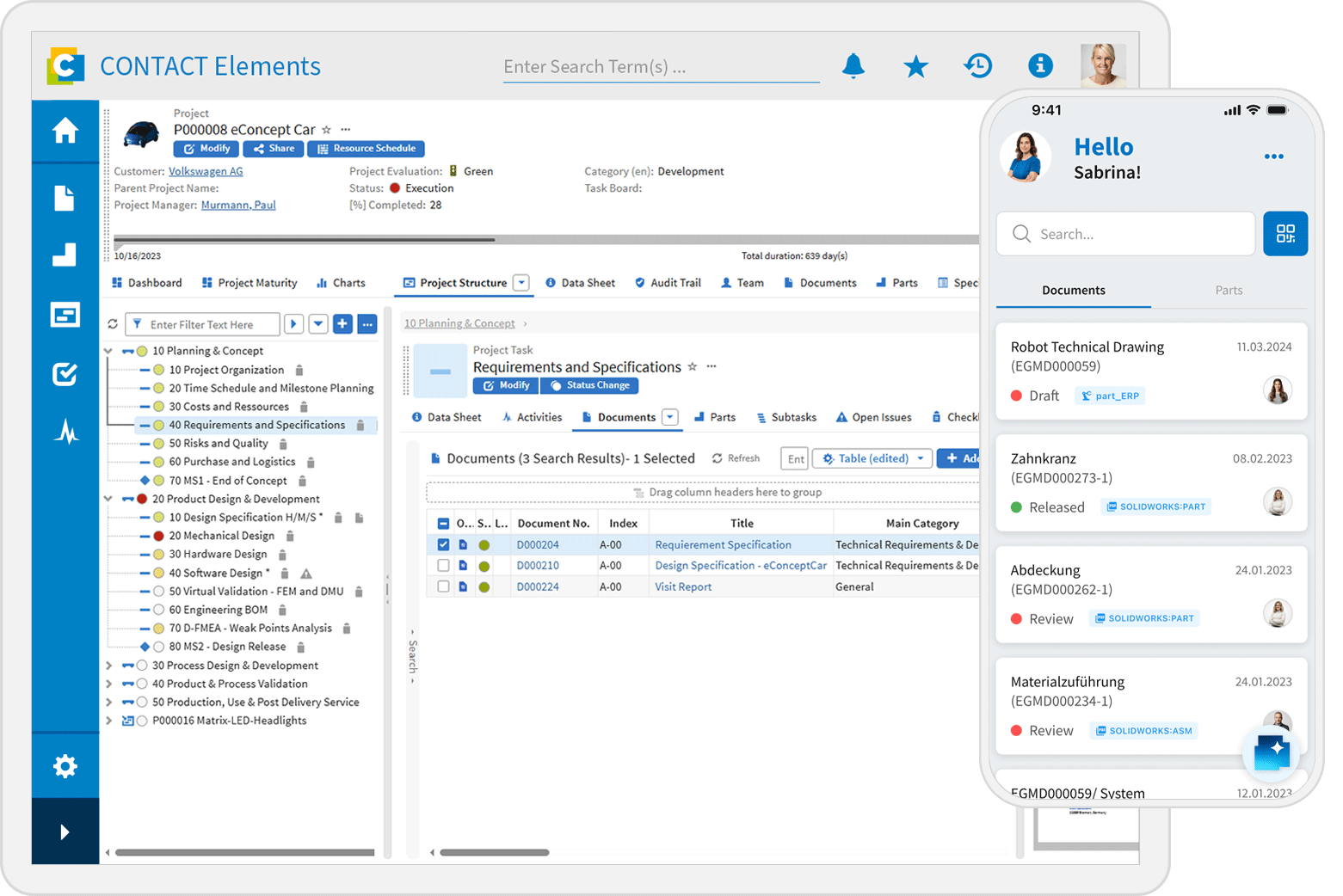This screenshot has height=896, width=1343.
Task: Go to Home in left sidebar
Action: tap(65, 132)
